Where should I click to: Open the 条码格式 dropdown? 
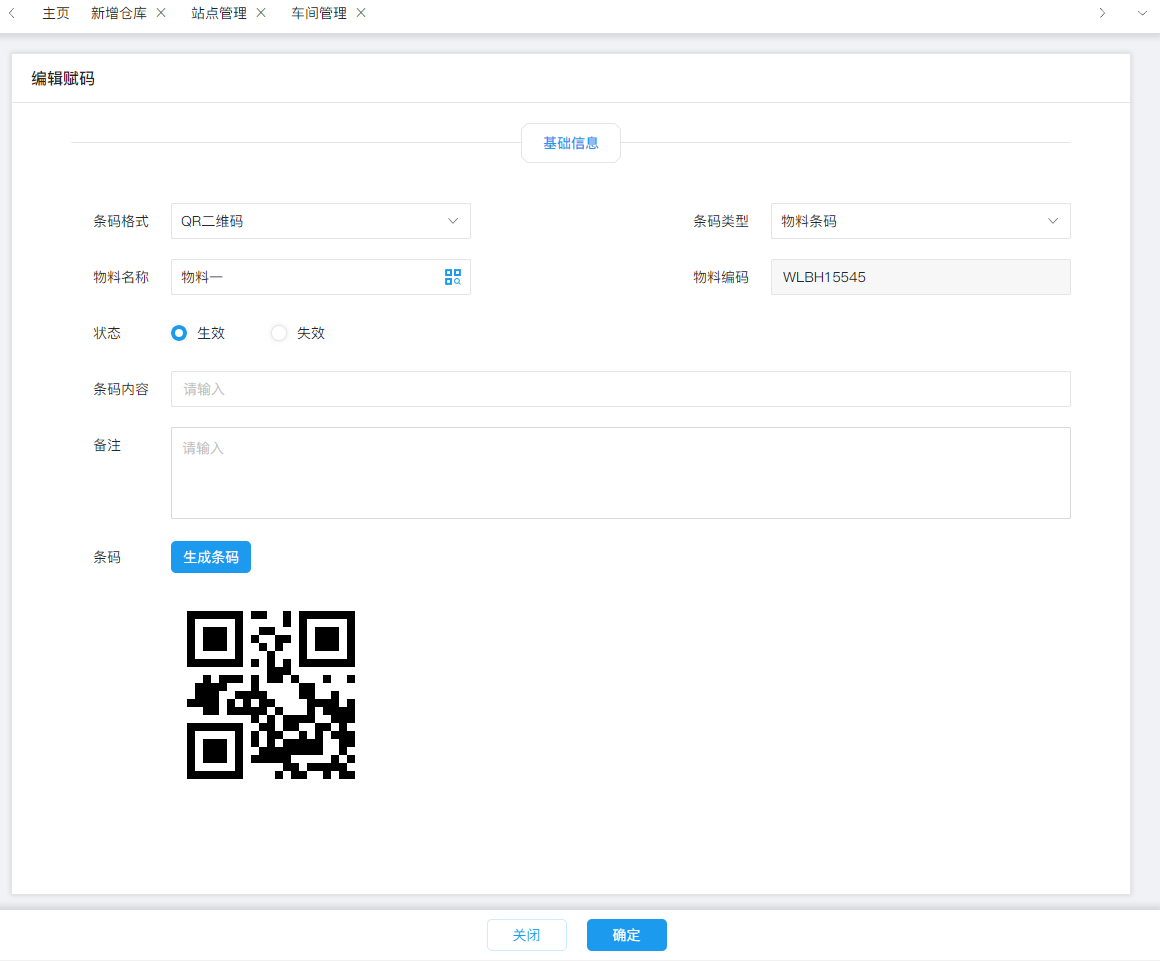[x=320, y=221]
